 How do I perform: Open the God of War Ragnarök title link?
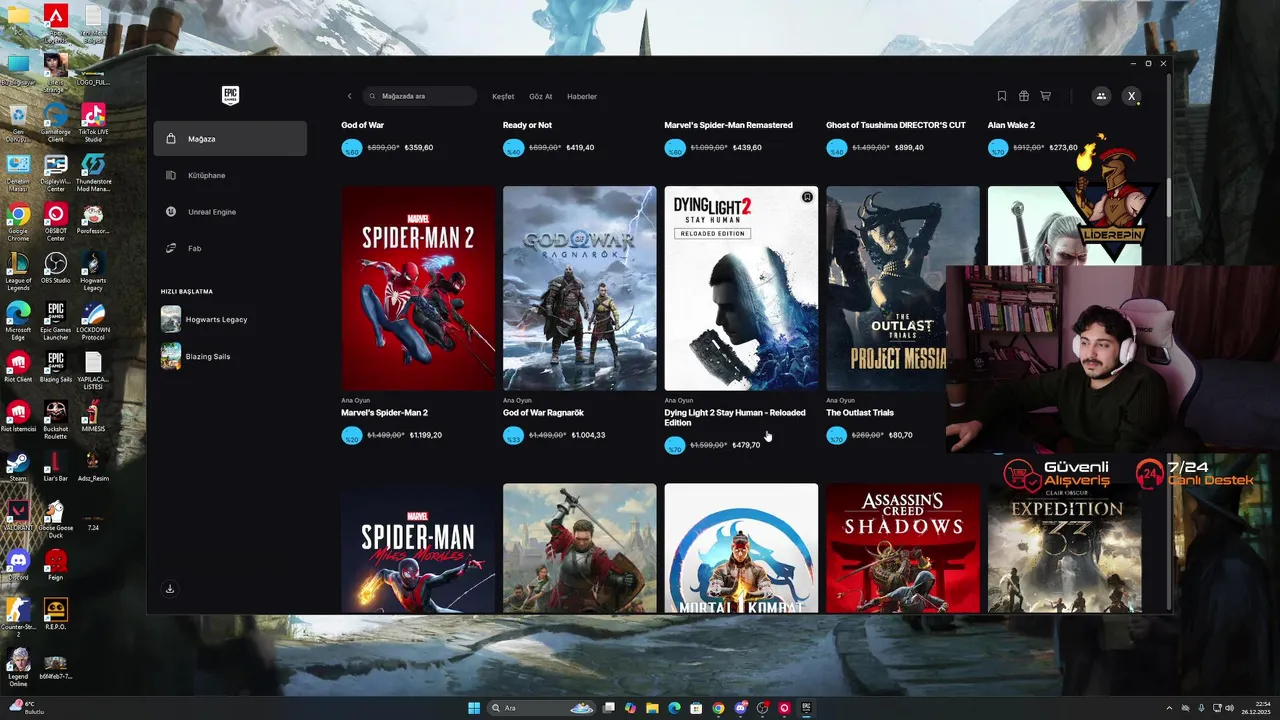(x=543, y=412)
